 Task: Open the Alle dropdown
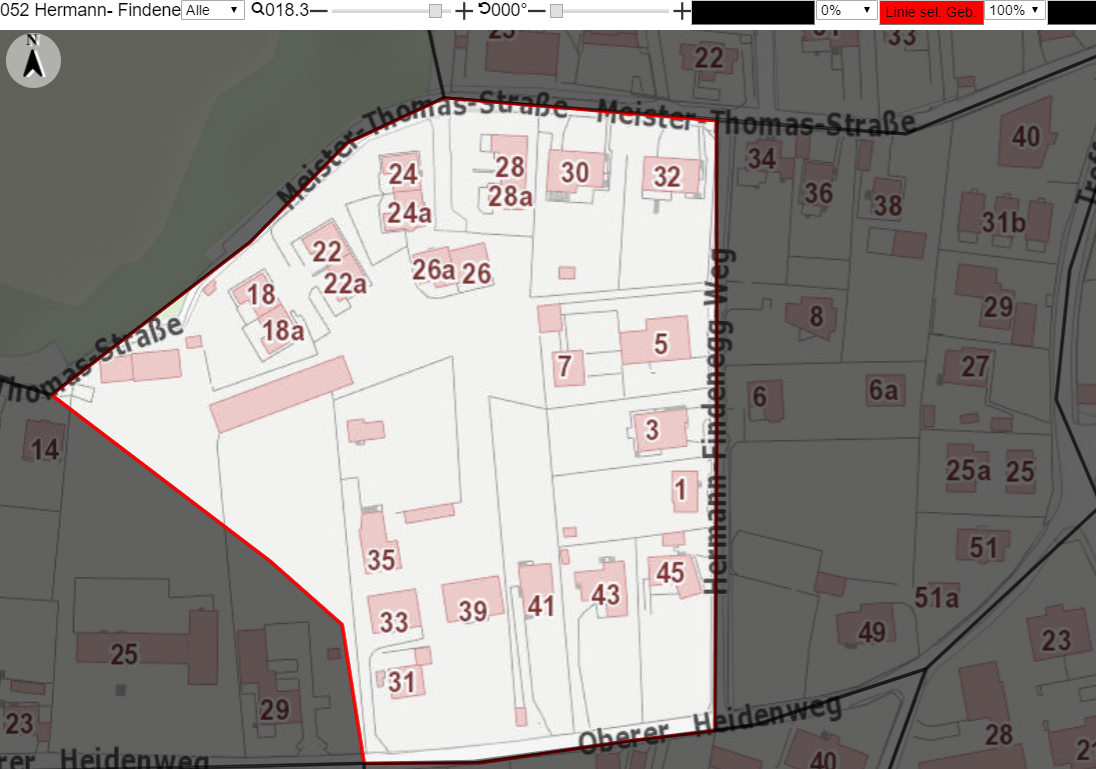tap(212, 10)
